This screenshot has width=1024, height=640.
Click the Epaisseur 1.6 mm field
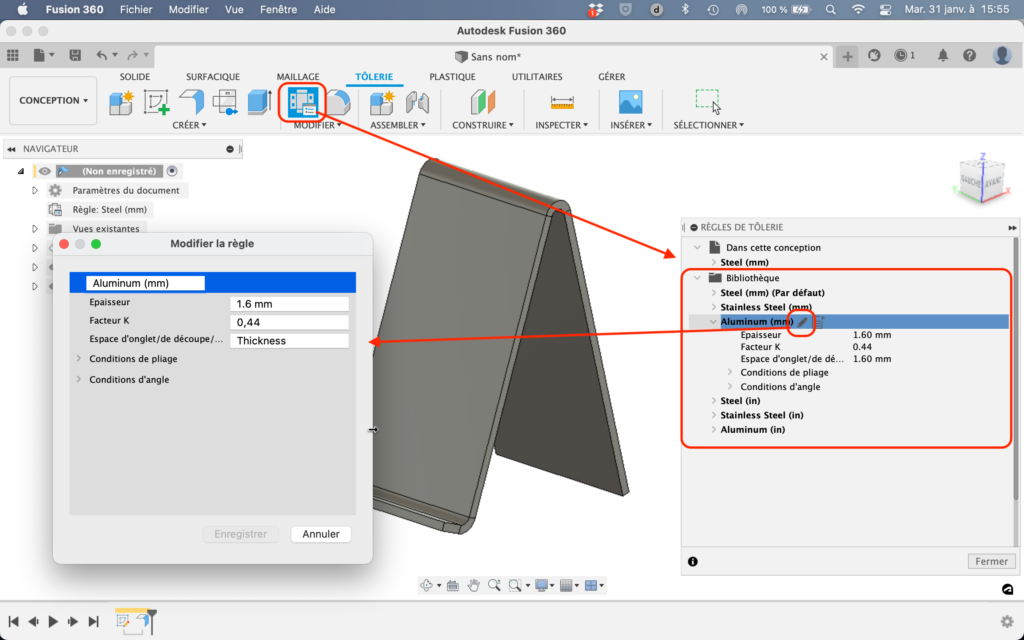(289, 304)
